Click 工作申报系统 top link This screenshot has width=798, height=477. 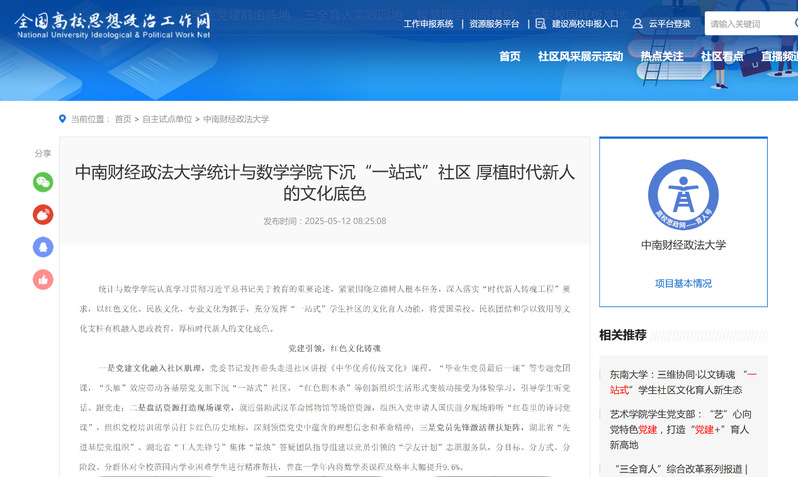coord(428,23)
